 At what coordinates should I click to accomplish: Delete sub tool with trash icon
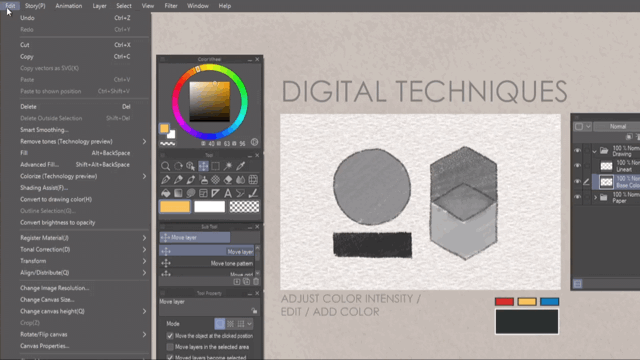256,282
